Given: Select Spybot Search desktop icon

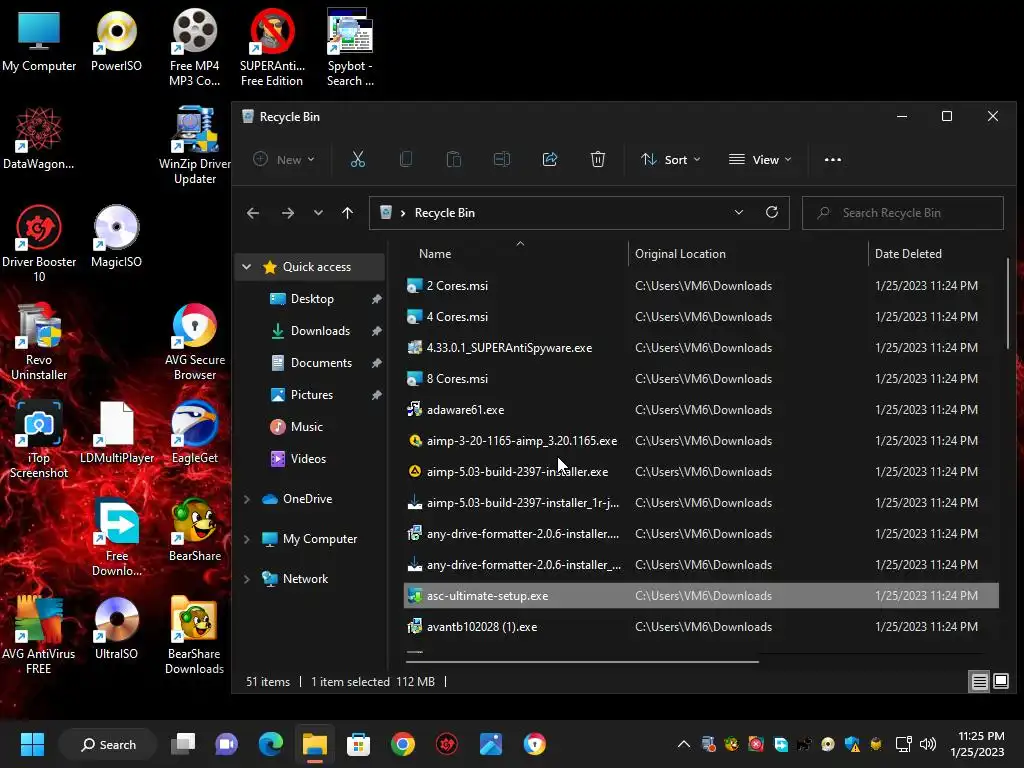Looking at the screenshot, I should (350, 48).
